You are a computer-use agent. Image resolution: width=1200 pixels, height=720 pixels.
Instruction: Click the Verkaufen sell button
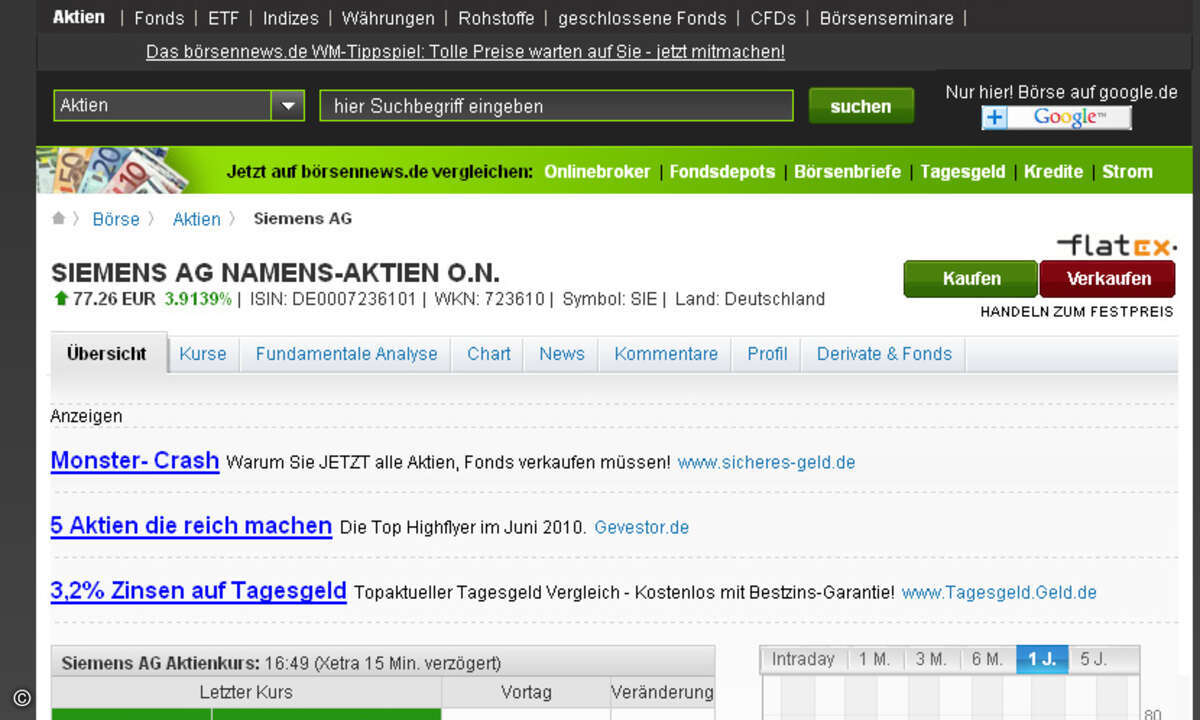[1108, 279]
